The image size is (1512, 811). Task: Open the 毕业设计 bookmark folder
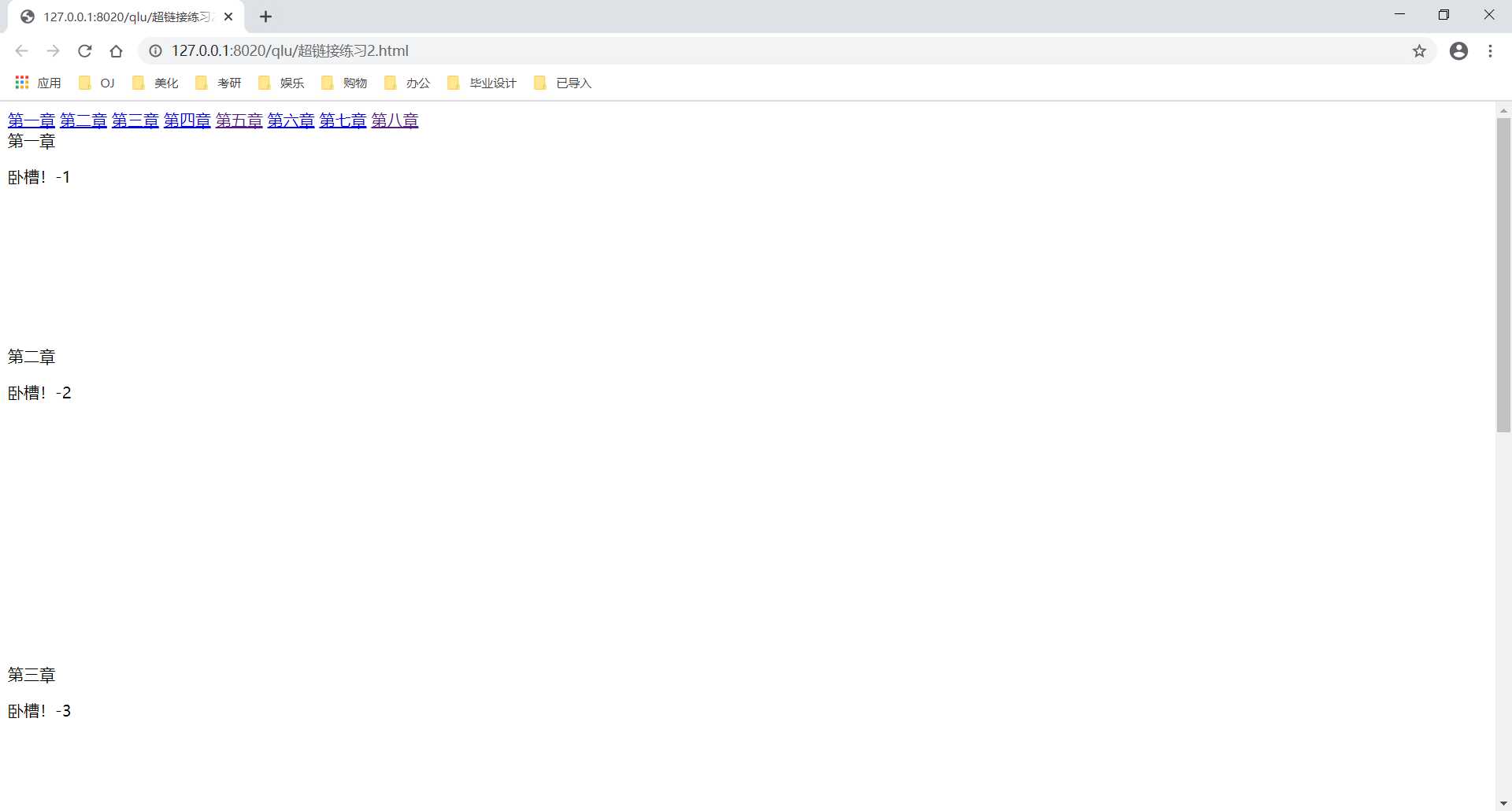[482, 83]
